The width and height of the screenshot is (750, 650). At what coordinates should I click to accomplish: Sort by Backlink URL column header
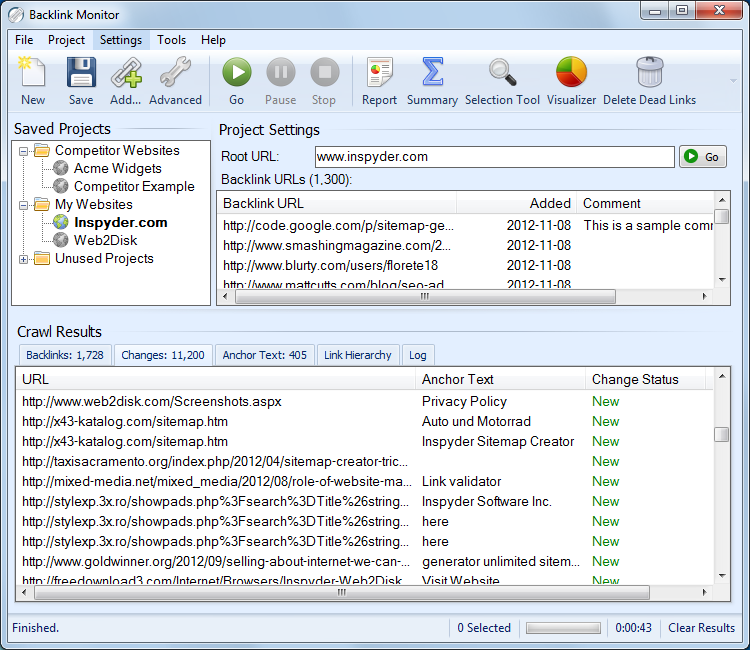[337, 203]
